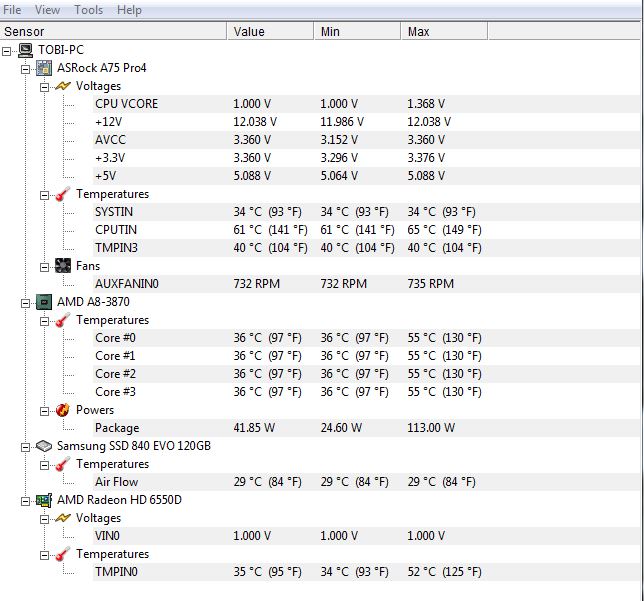The width and height of the screenshot is (644, 601).
Task: Collapse the Powers group
Action: tap(44, 411)
